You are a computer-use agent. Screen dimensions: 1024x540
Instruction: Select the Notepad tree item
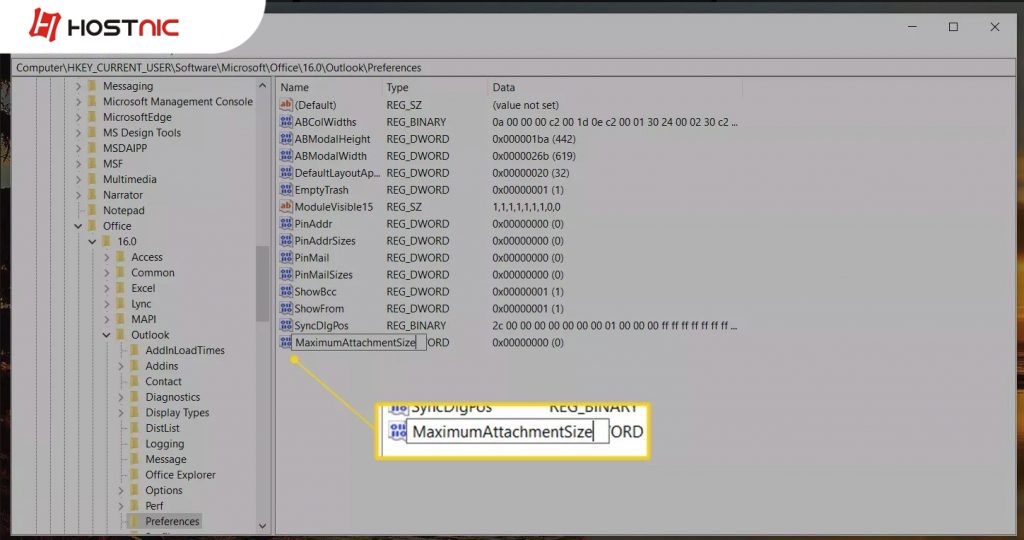(x=123, y=210)
